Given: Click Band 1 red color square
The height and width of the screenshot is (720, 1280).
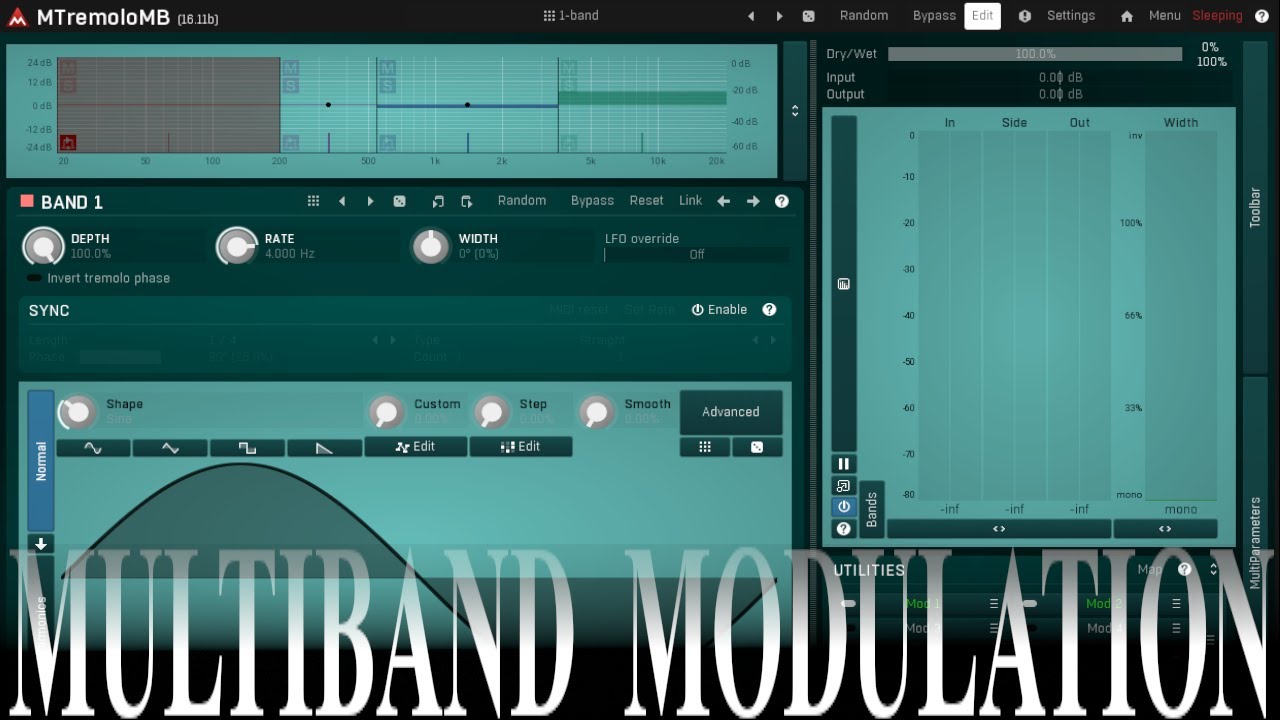Looking at the screenshot, I should (27, 201).
